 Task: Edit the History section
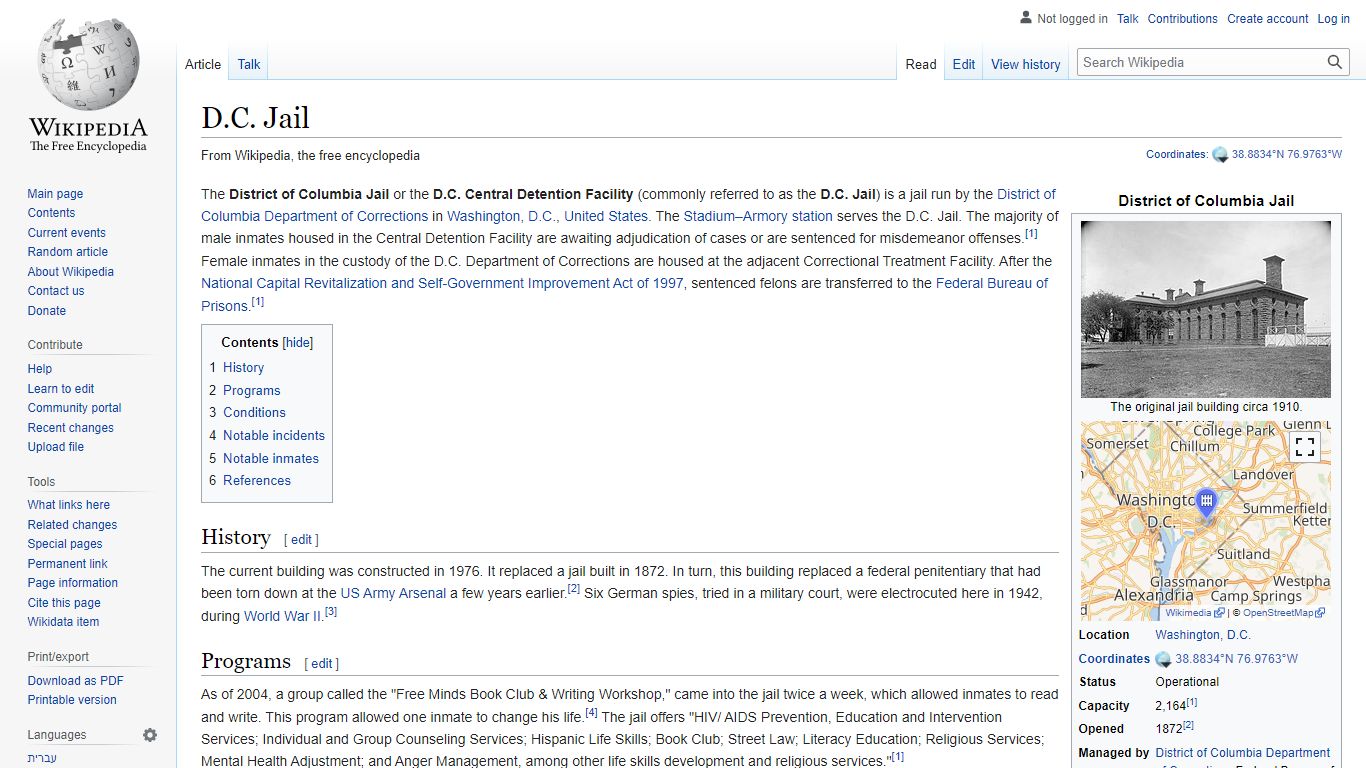click(x=301, y=540)
